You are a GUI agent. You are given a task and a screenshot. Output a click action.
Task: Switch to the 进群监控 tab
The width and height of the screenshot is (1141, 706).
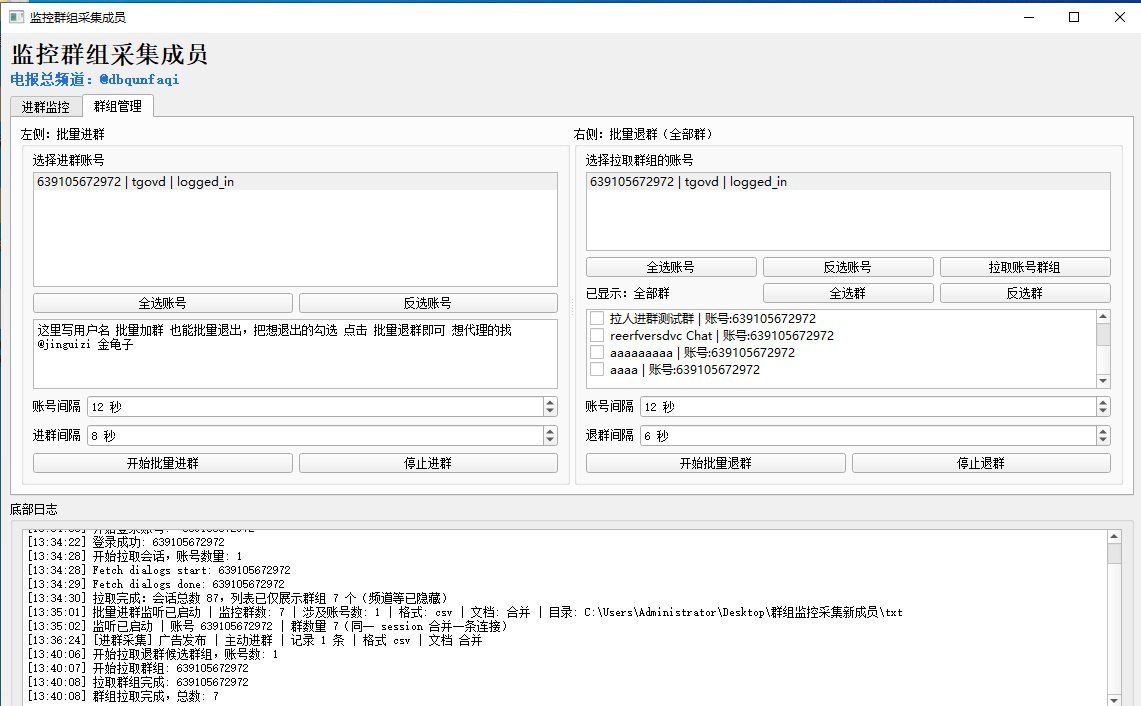pos(45,106)
